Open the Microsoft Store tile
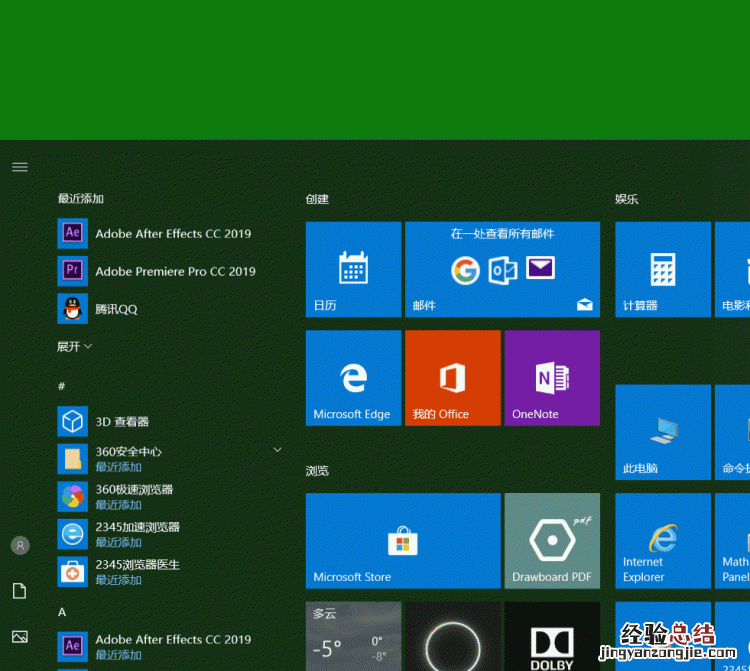Viewport: 750px width, 671px height. (x=403, y=540)
